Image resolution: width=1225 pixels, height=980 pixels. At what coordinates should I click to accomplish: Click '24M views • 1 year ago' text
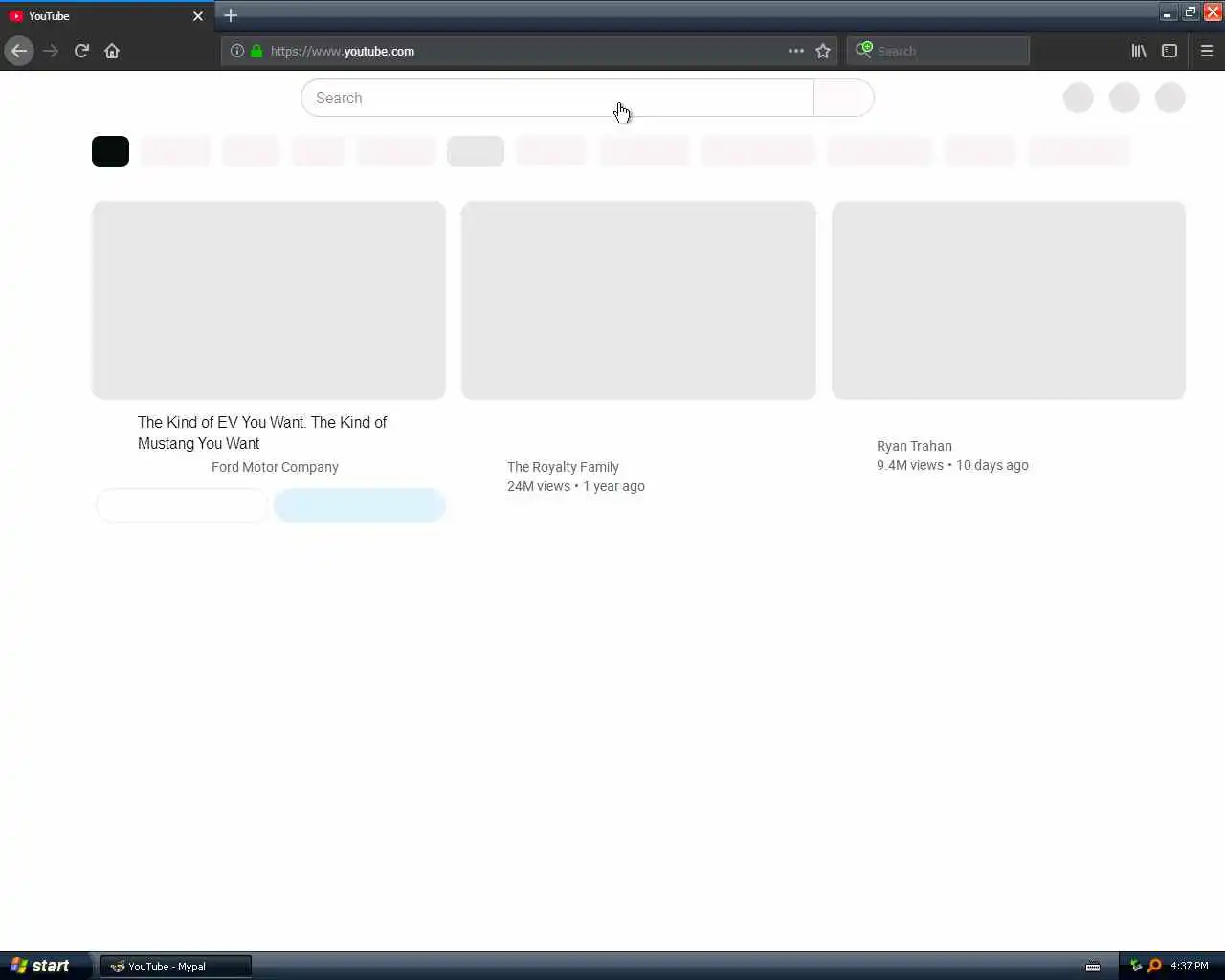click(576, 486)
